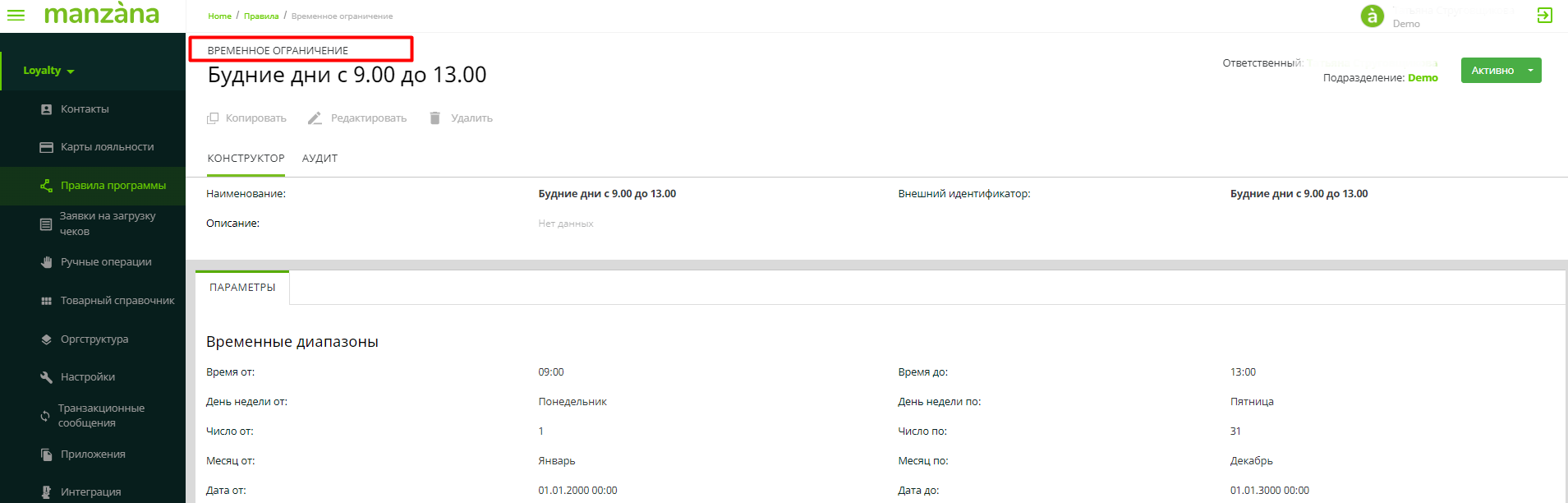
Task: Select the Конструктор tab
Action: [246, 159]
